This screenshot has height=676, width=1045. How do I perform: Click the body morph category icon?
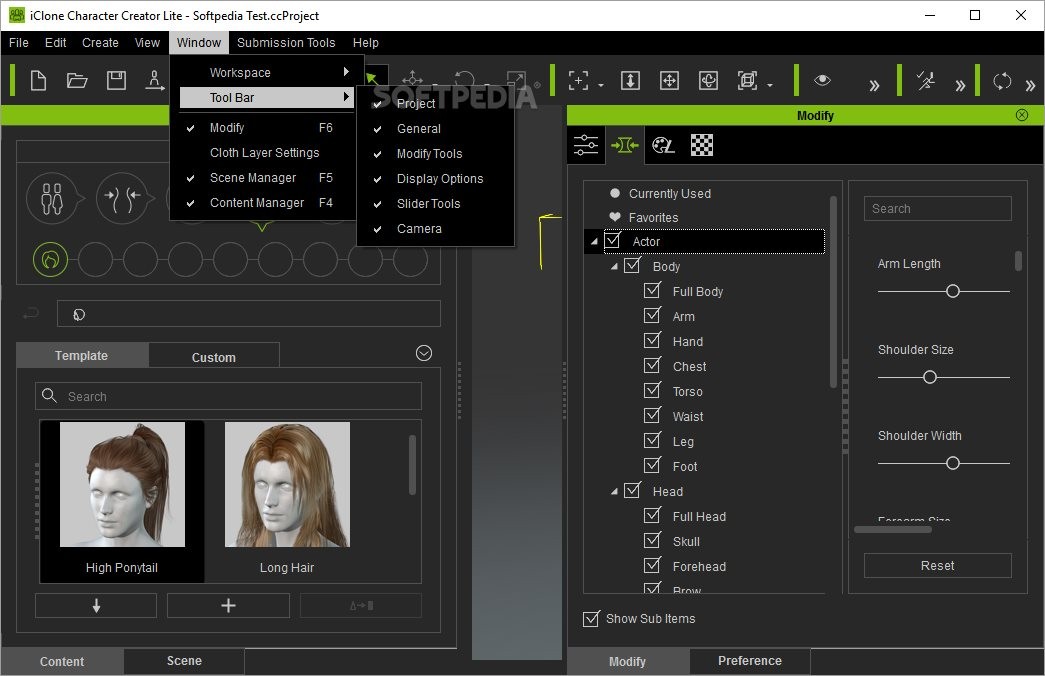click(x=123, y=198)
